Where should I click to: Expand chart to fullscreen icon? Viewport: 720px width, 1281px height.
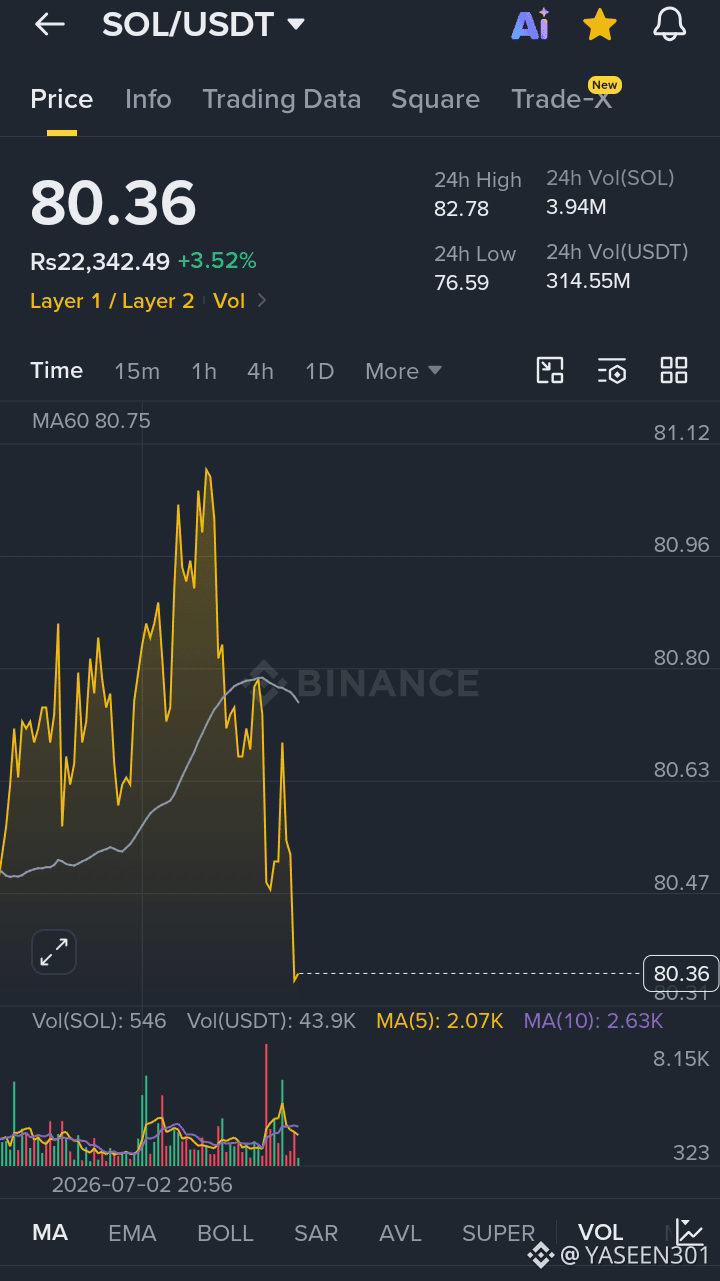pyautogui.click(x=54, y=952)
